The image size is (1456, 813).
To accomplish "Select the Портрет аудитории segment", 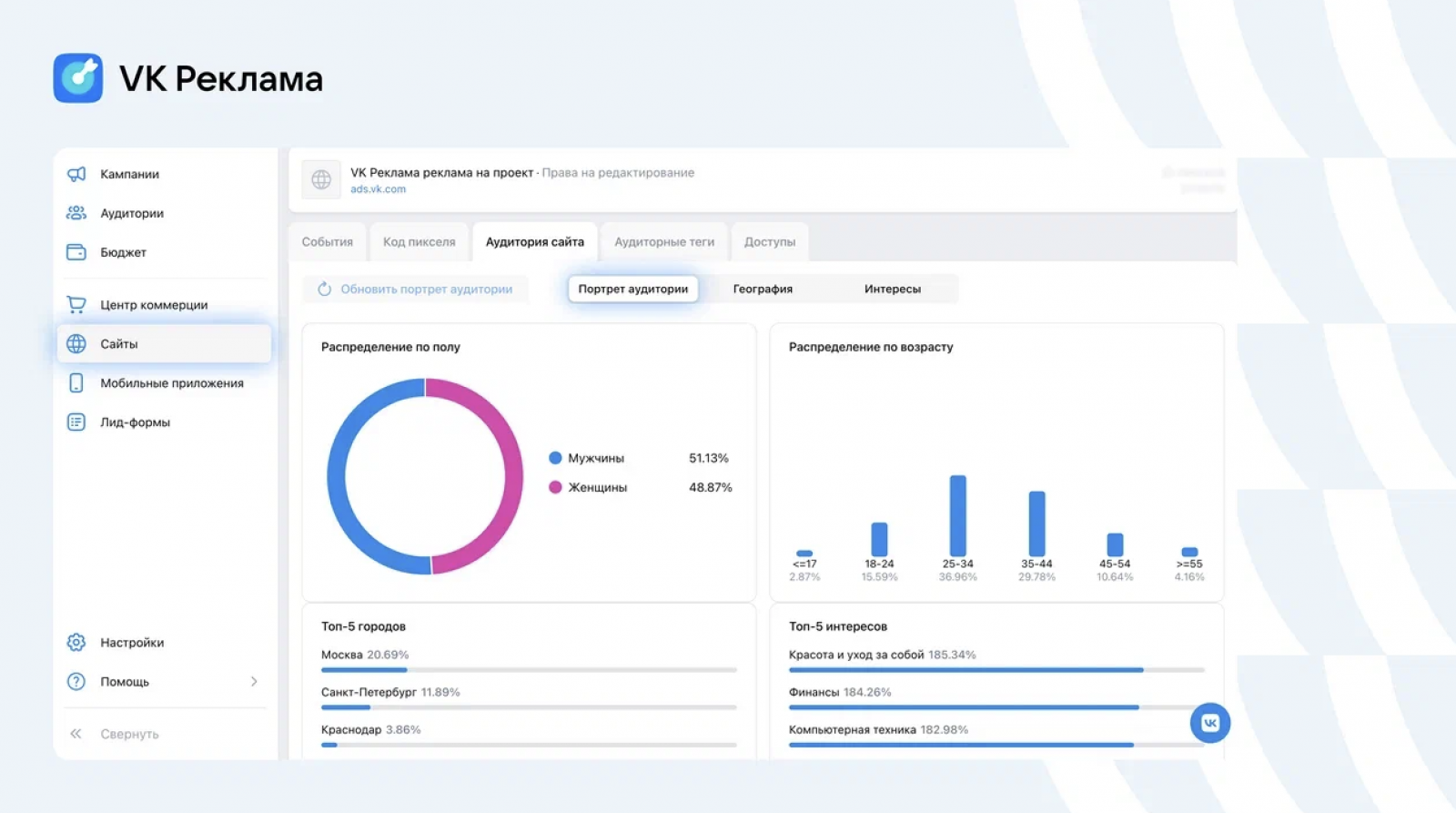I will pyautogui.click(x=632, y=290).
